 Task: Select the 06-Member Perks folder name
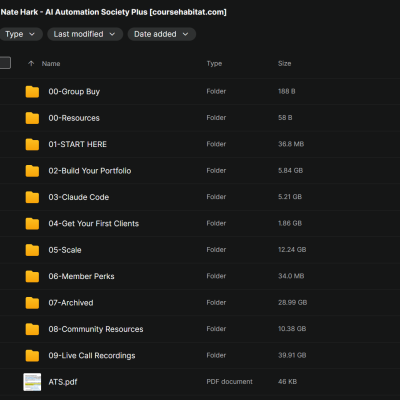[81, 276]
